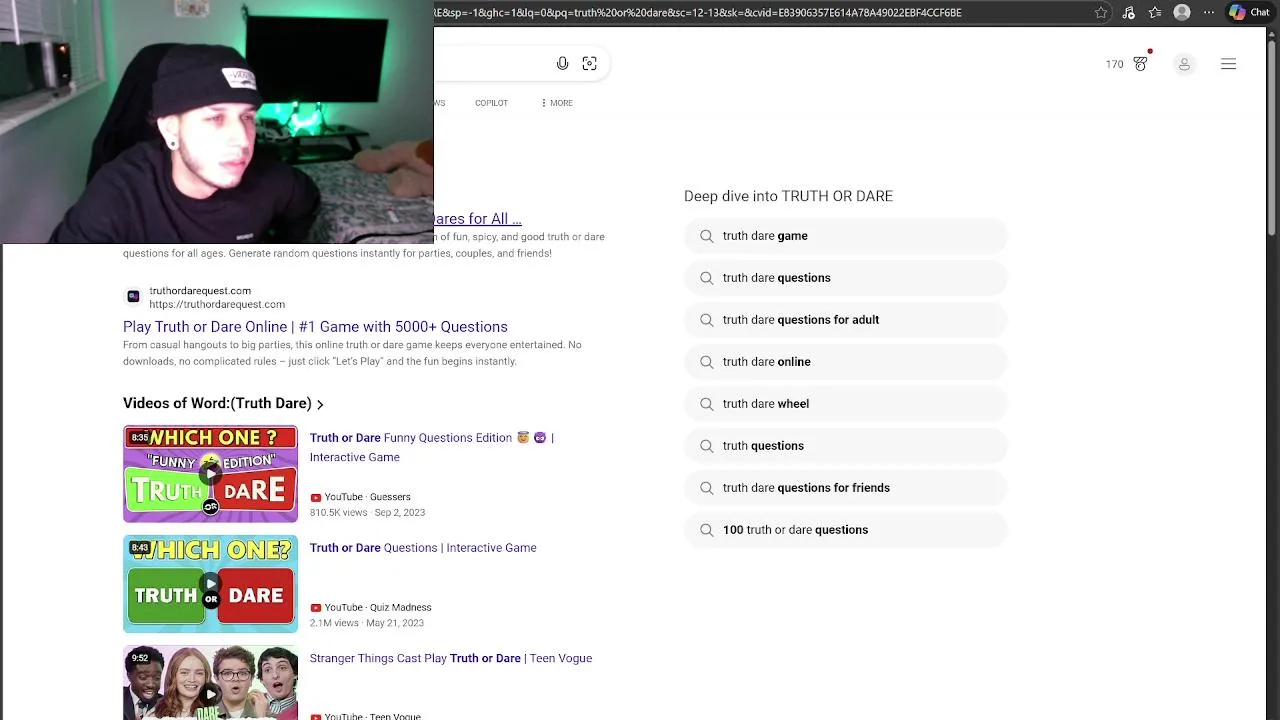Click the visual search camera icon
The height and width of the screenshot is (720, 1280).
point(589,64)
